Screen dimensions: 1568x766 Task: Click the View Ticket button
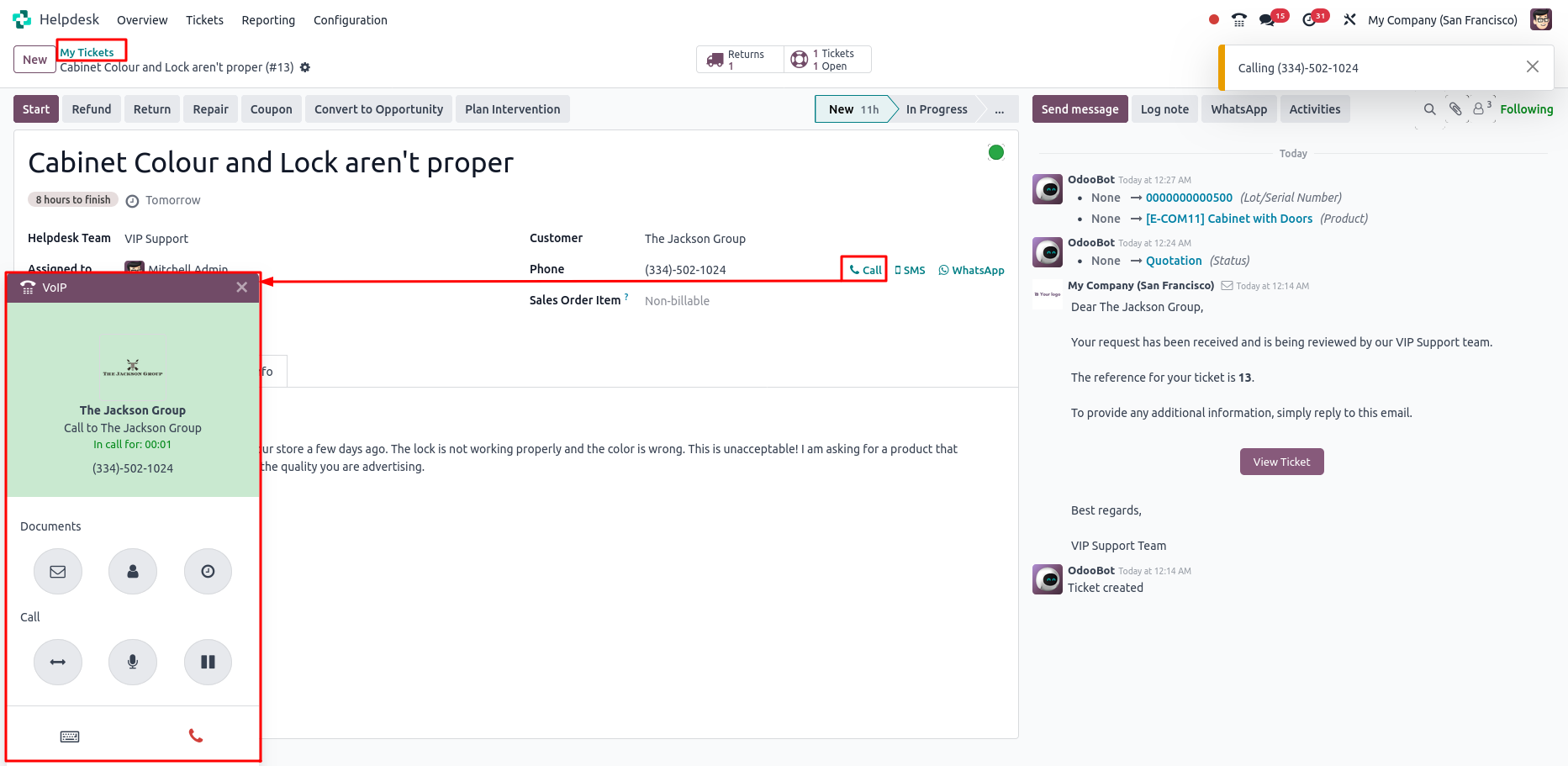click(1281, 462)
